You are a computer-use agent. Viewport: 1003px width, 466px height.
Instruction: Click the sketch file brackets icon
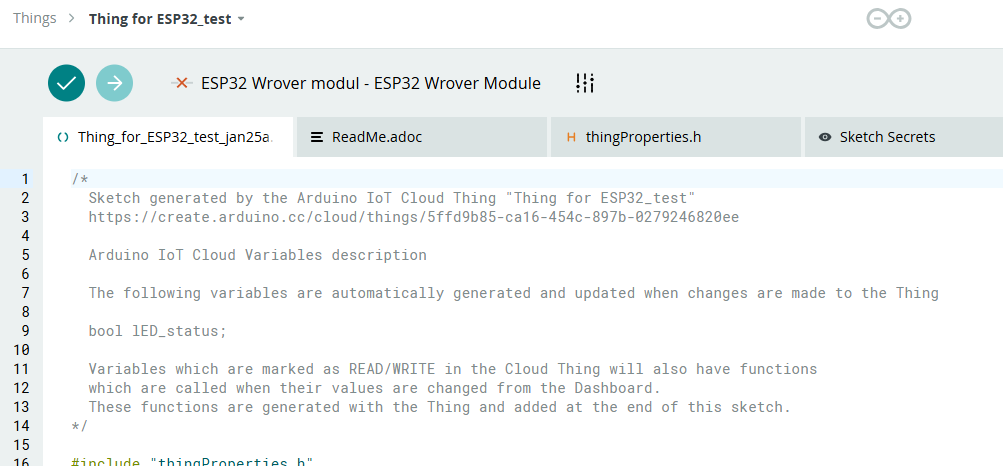[x=63, y=137]
